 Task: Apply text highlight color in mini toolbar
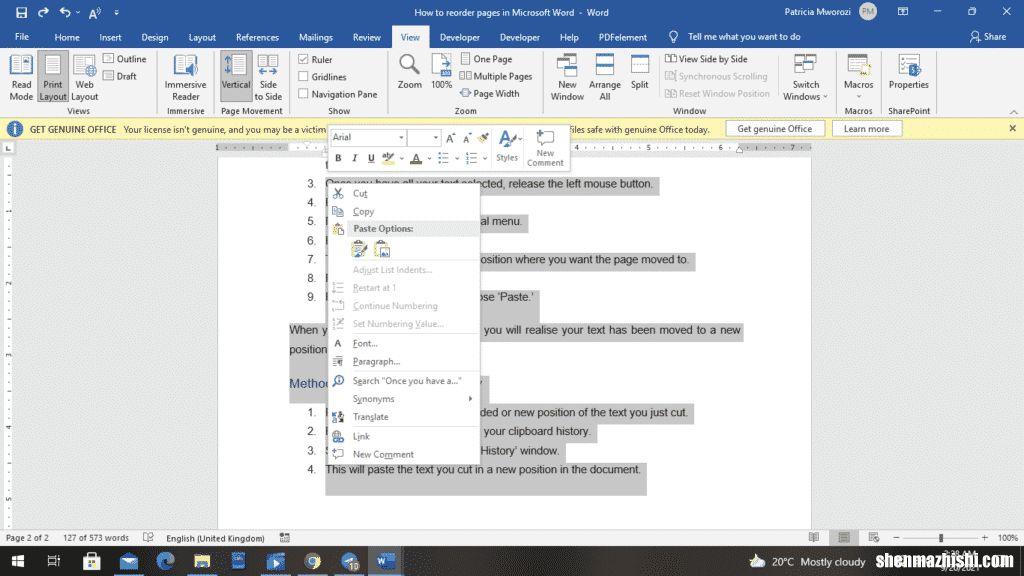(x=388, y=158)
